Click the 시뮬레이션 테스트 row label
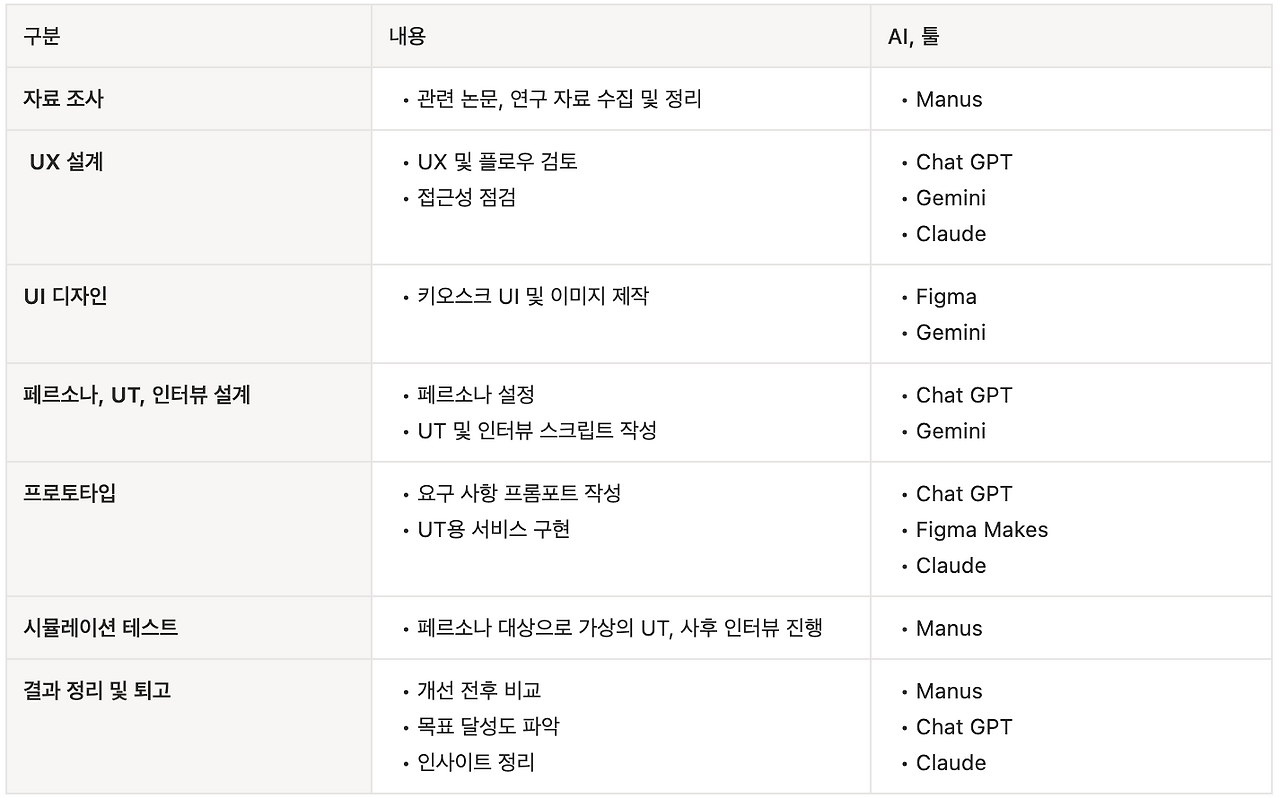Screen dimensions: 1280x798 pos(100,628)
